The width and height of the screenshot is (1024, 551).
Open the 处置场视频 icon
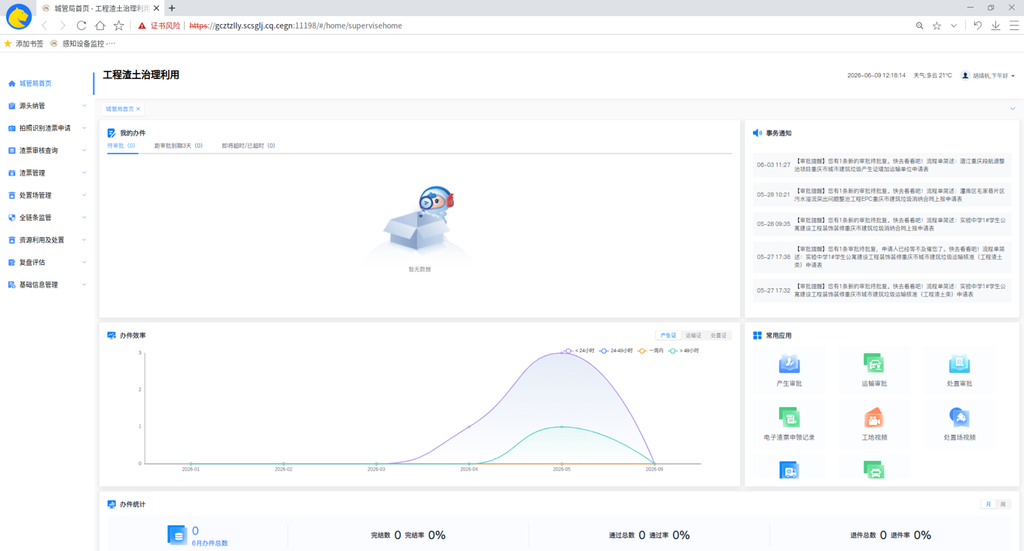pyautogui.click(x=959, y=417)
